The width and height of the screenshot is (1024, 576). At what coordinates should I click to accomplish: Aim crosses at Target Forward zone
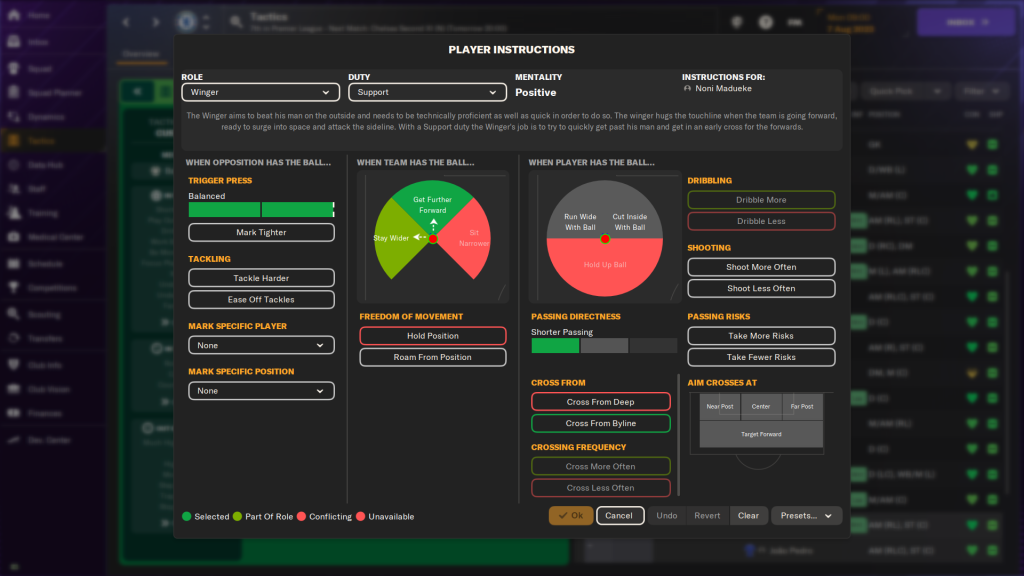click(x=761, y=434)
